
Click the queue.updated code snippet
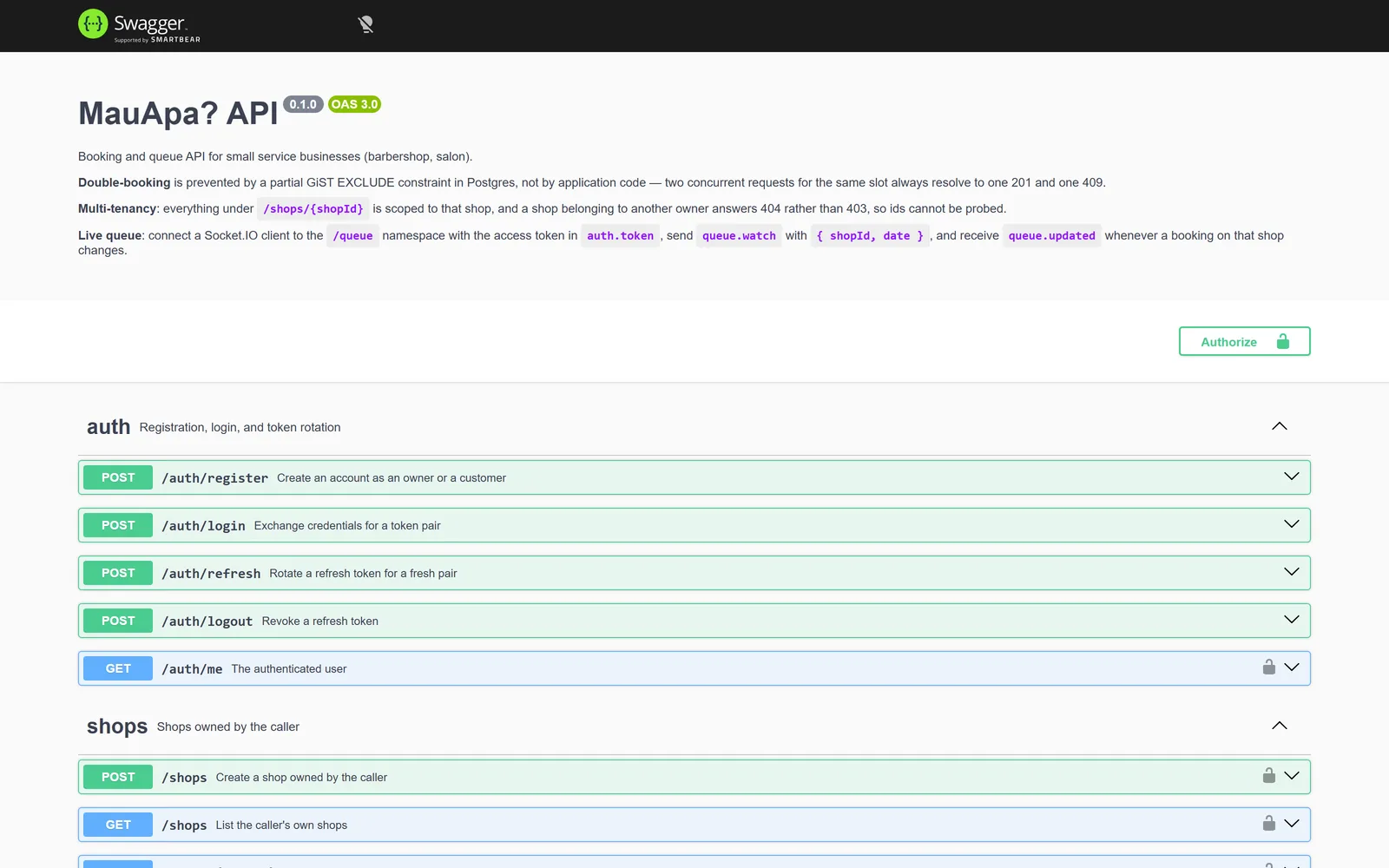coord(1052,236)
